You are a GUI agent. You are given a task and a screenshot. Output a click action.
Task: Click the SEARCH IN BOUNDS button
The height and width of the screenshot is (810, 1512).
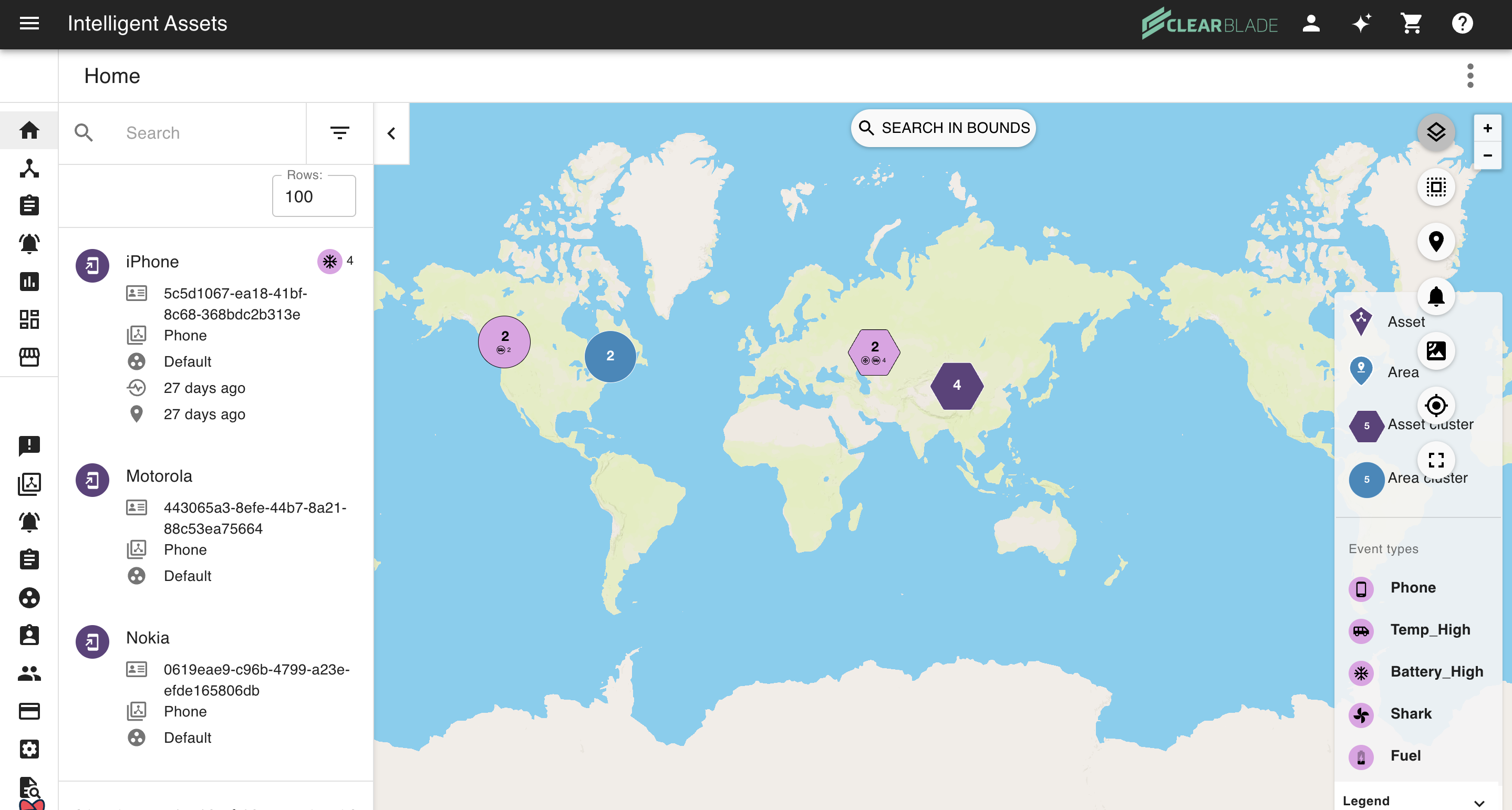point(943,128)
